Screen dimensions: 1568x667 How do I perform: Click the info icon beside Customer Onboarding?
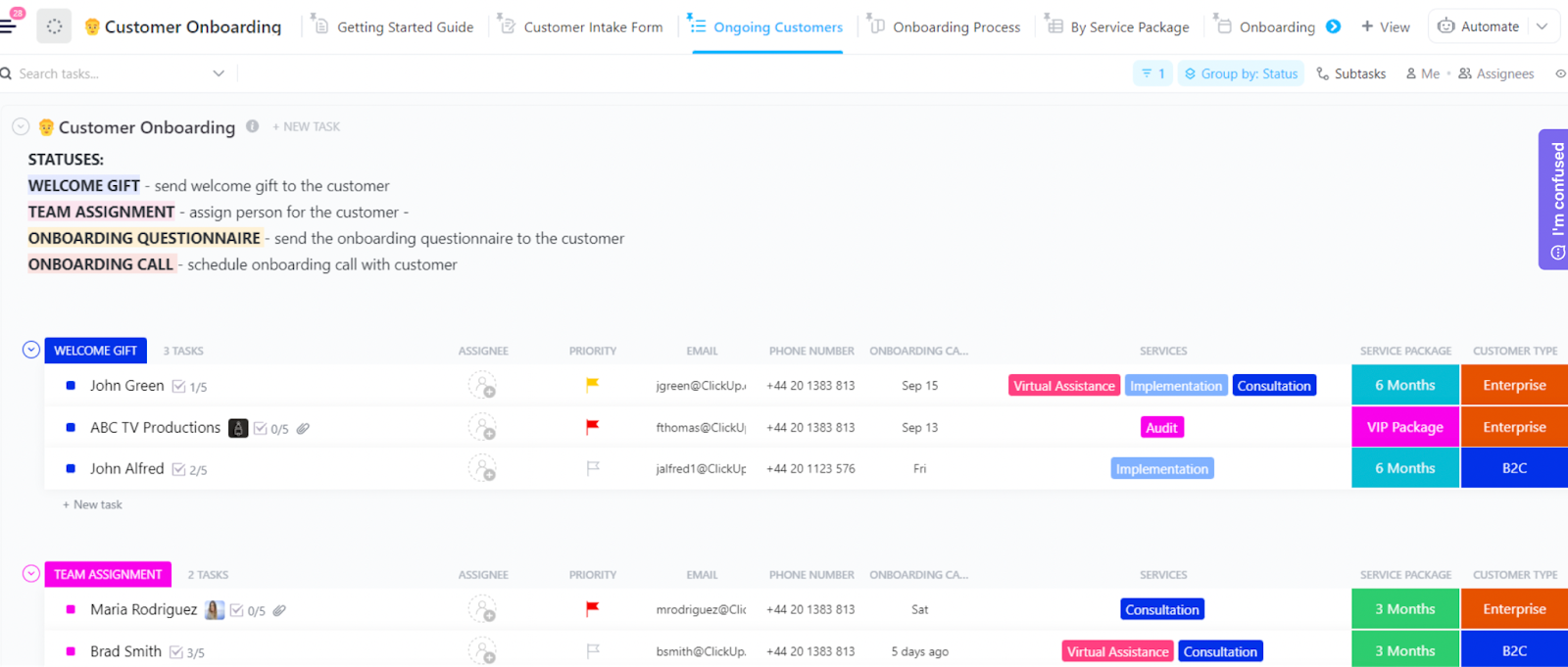point(253,126)
